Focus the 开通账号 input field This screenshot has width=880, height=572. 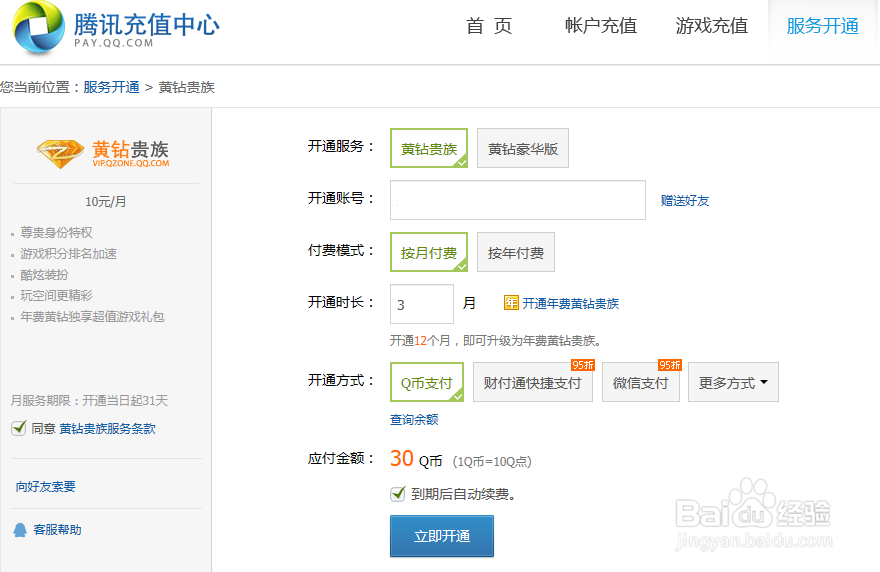click(x=517, y=200)
